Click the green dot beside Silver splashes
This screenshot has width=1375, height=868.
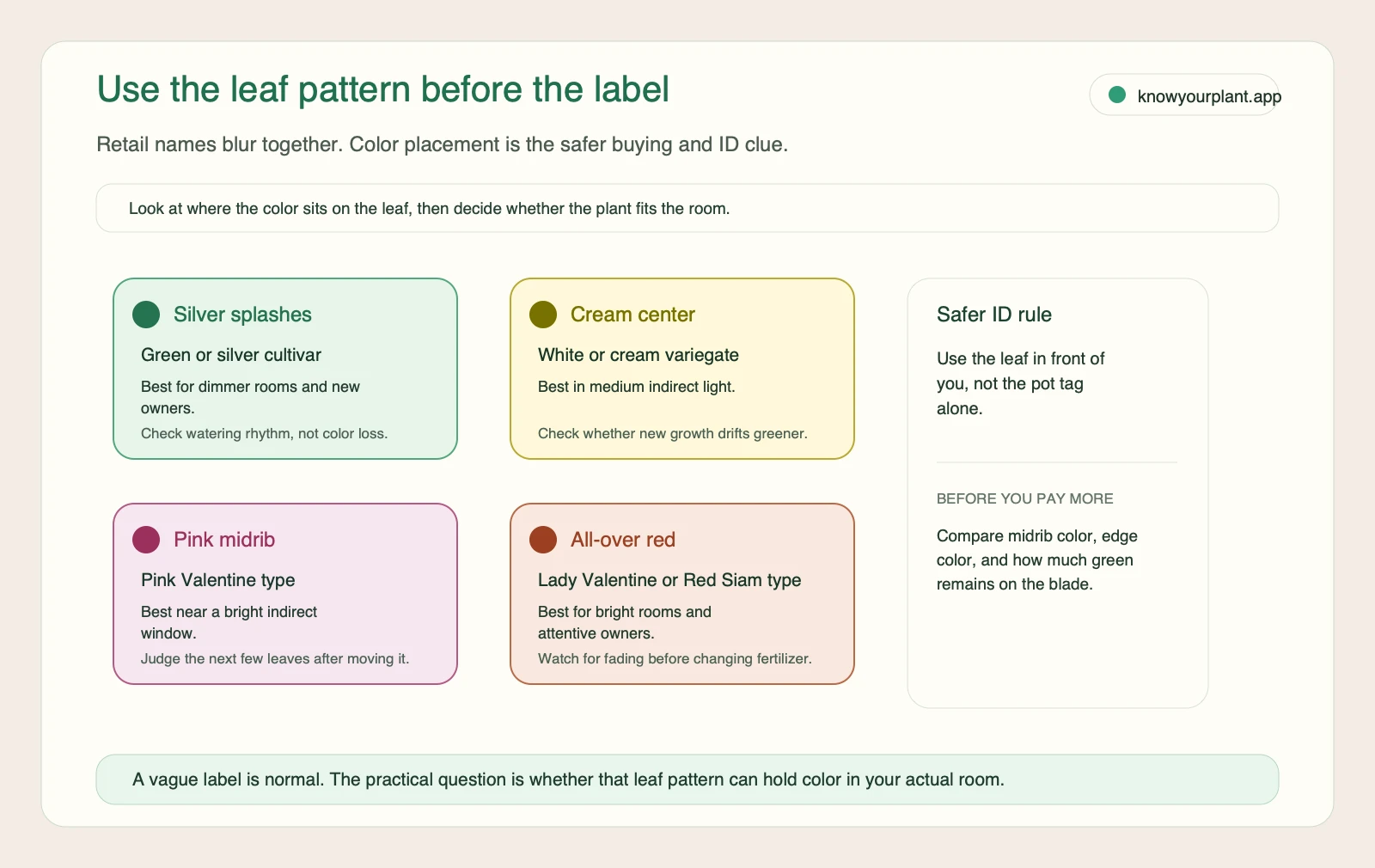click(x=146, y=315)
